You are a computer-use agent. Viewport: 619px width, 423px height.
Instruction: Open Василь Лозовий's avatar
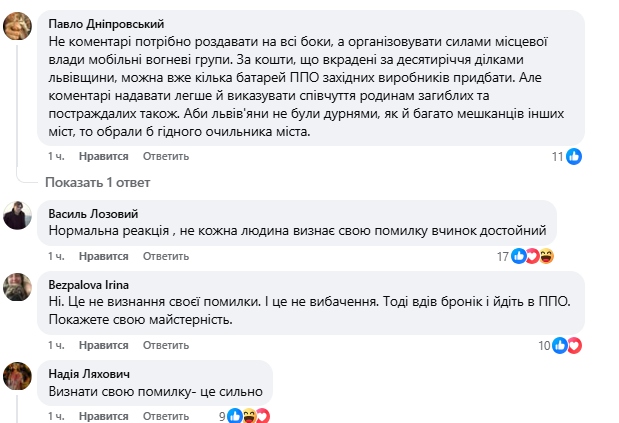click(16, 215)
